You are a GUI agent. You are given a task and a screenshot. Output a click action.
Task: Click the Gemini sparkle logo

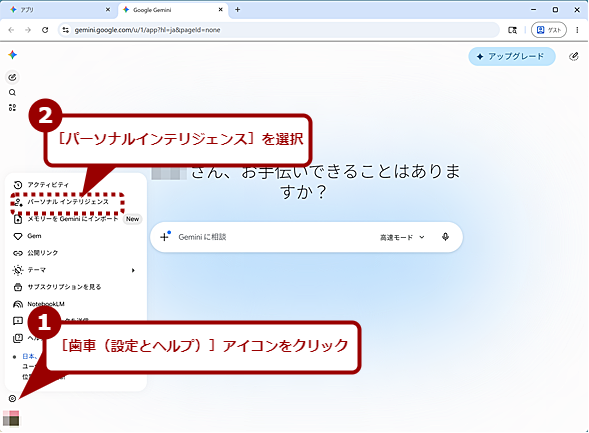(12, 55)
